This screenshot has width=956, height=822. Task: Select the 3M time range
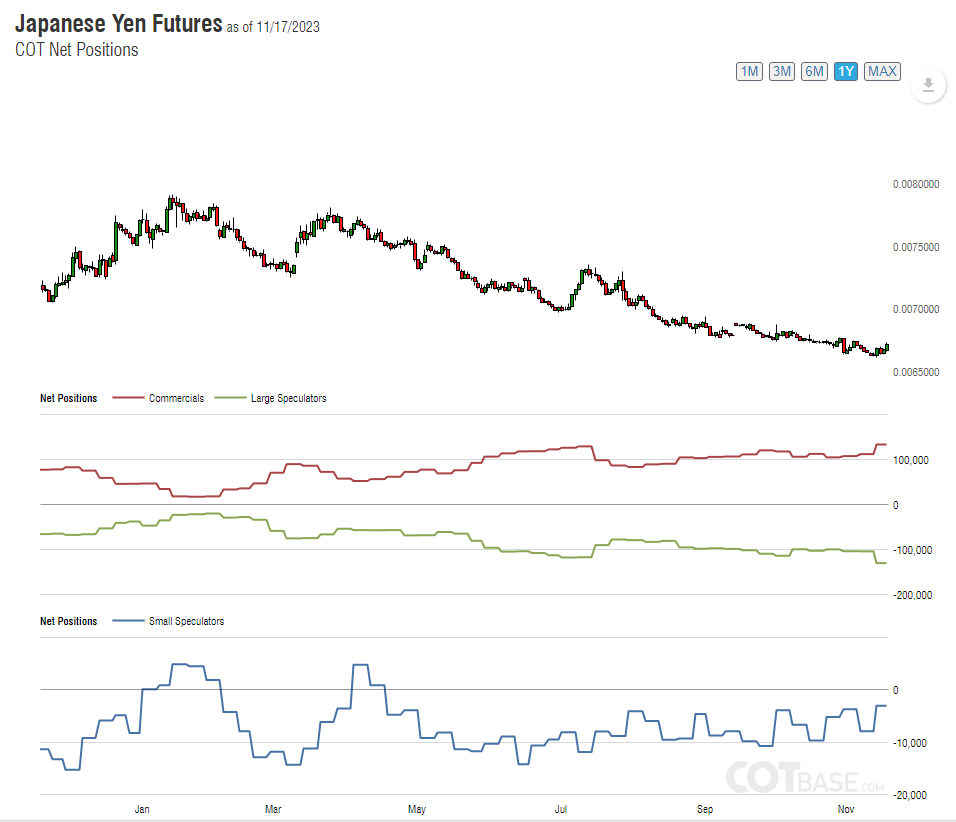(782, 71)
